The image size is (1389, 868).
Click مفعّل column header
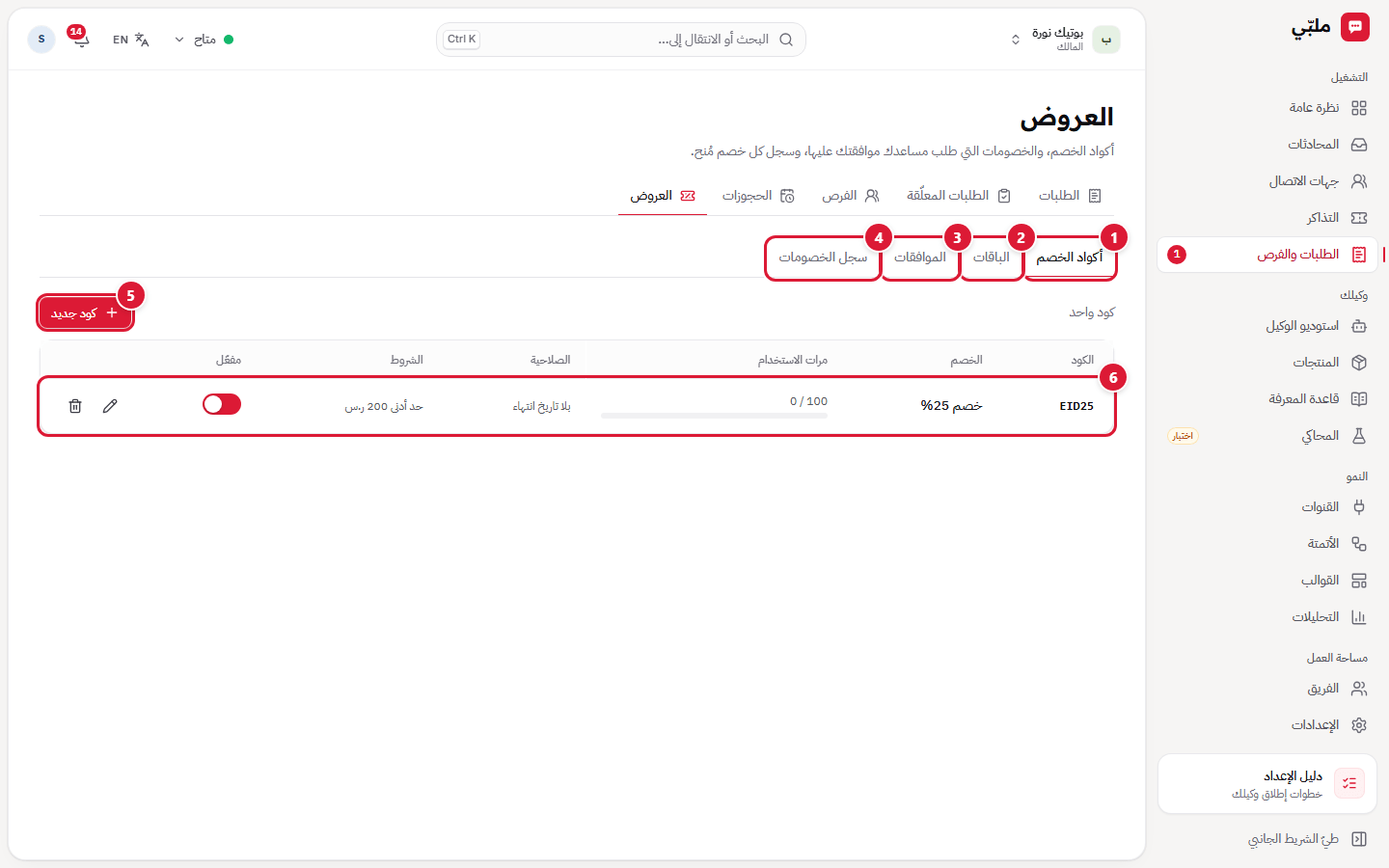tap(229, 360)
